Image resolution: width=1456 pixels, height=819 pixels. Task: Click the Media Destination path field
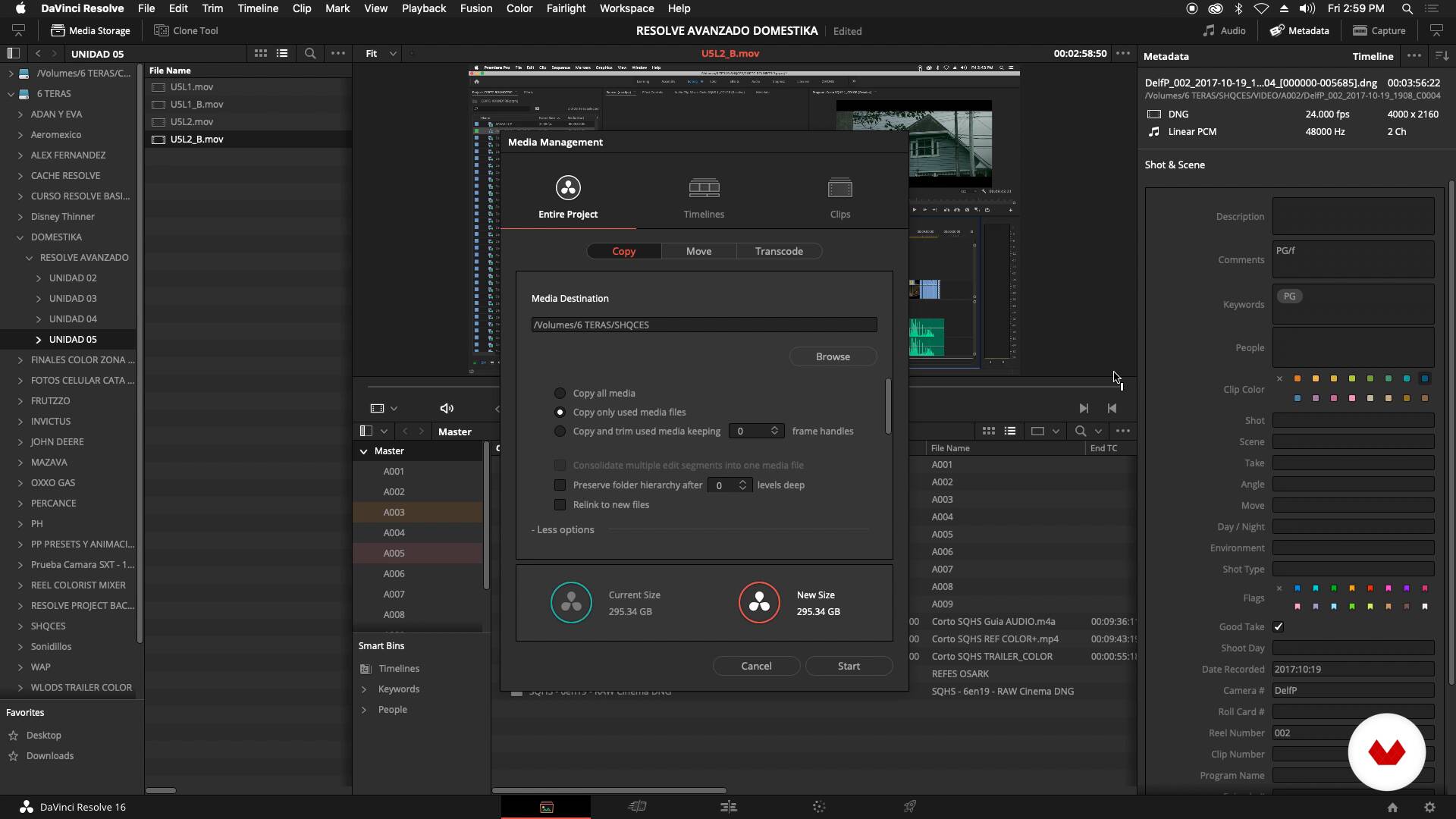tap(704, 325)
